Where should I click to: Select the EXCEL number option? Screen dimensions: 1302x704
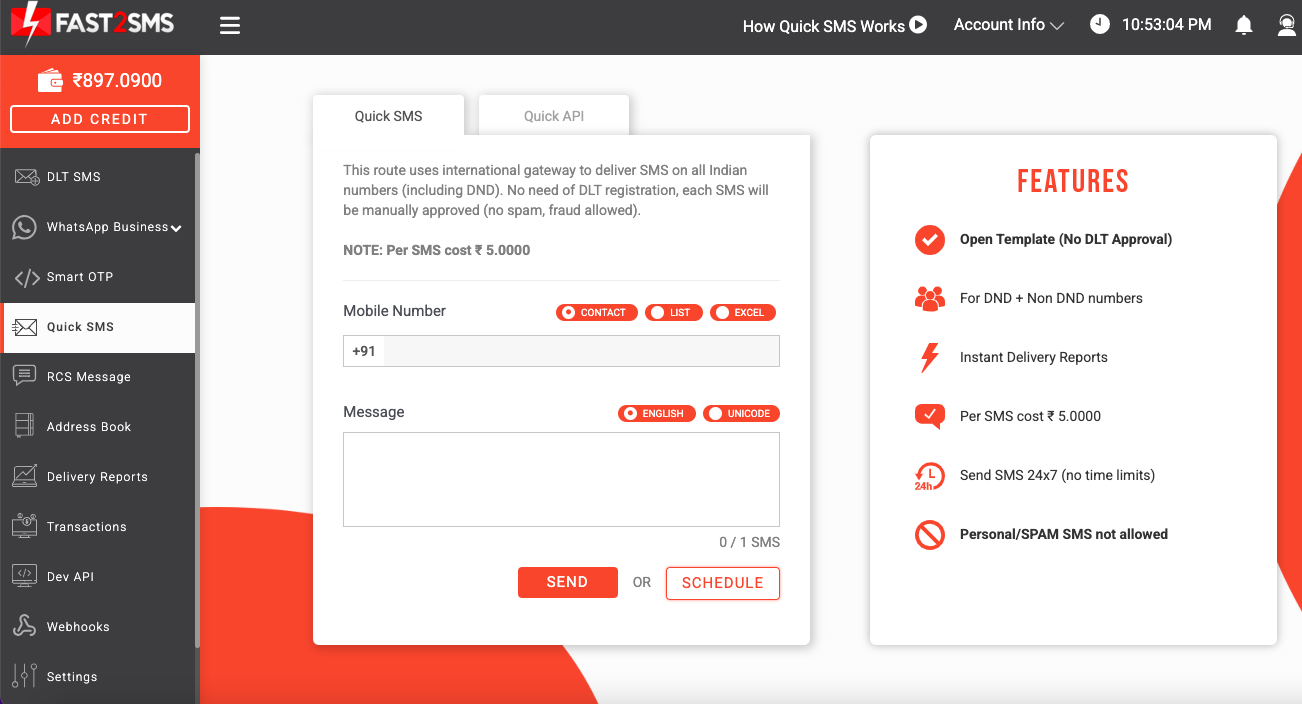coord(743,313)
